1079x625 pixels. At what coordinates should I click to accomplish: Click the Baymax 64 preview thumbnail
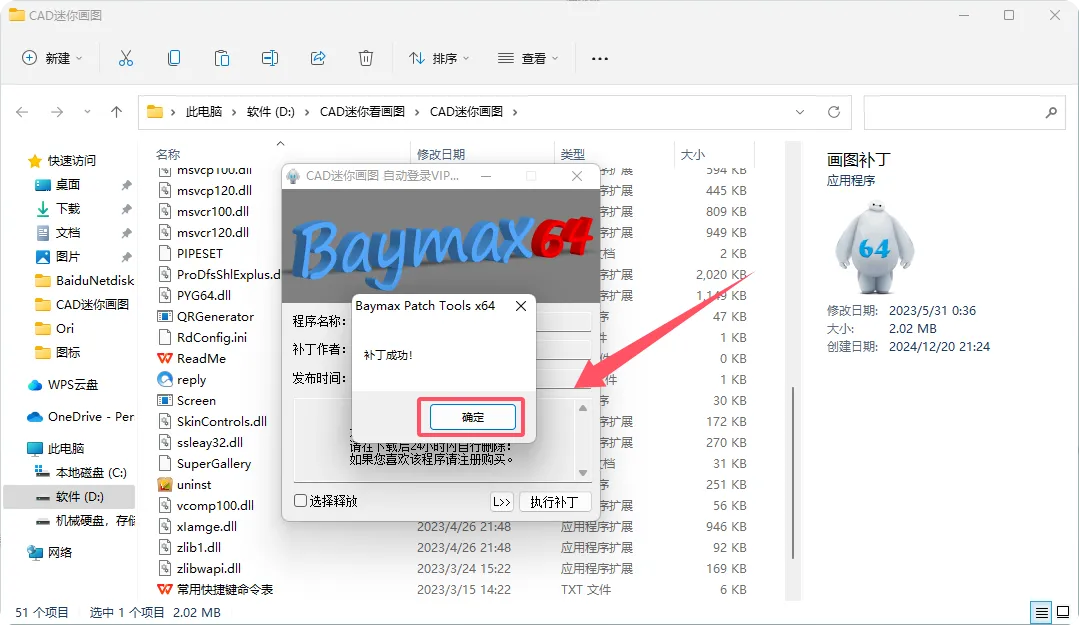875,247
